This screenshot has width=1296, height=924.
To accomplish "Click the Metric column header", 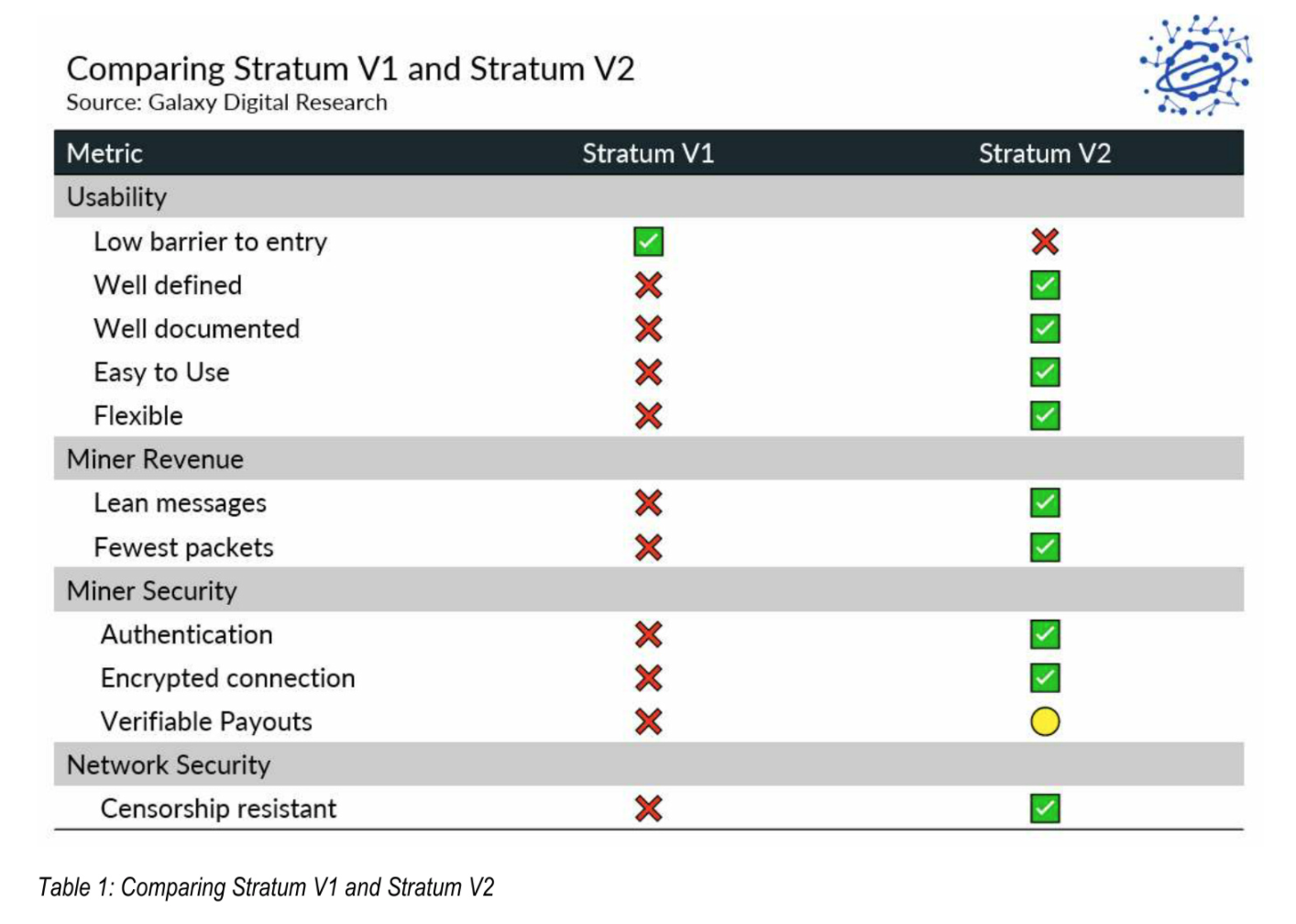I will pyautogui.click(x=104, y=153).
